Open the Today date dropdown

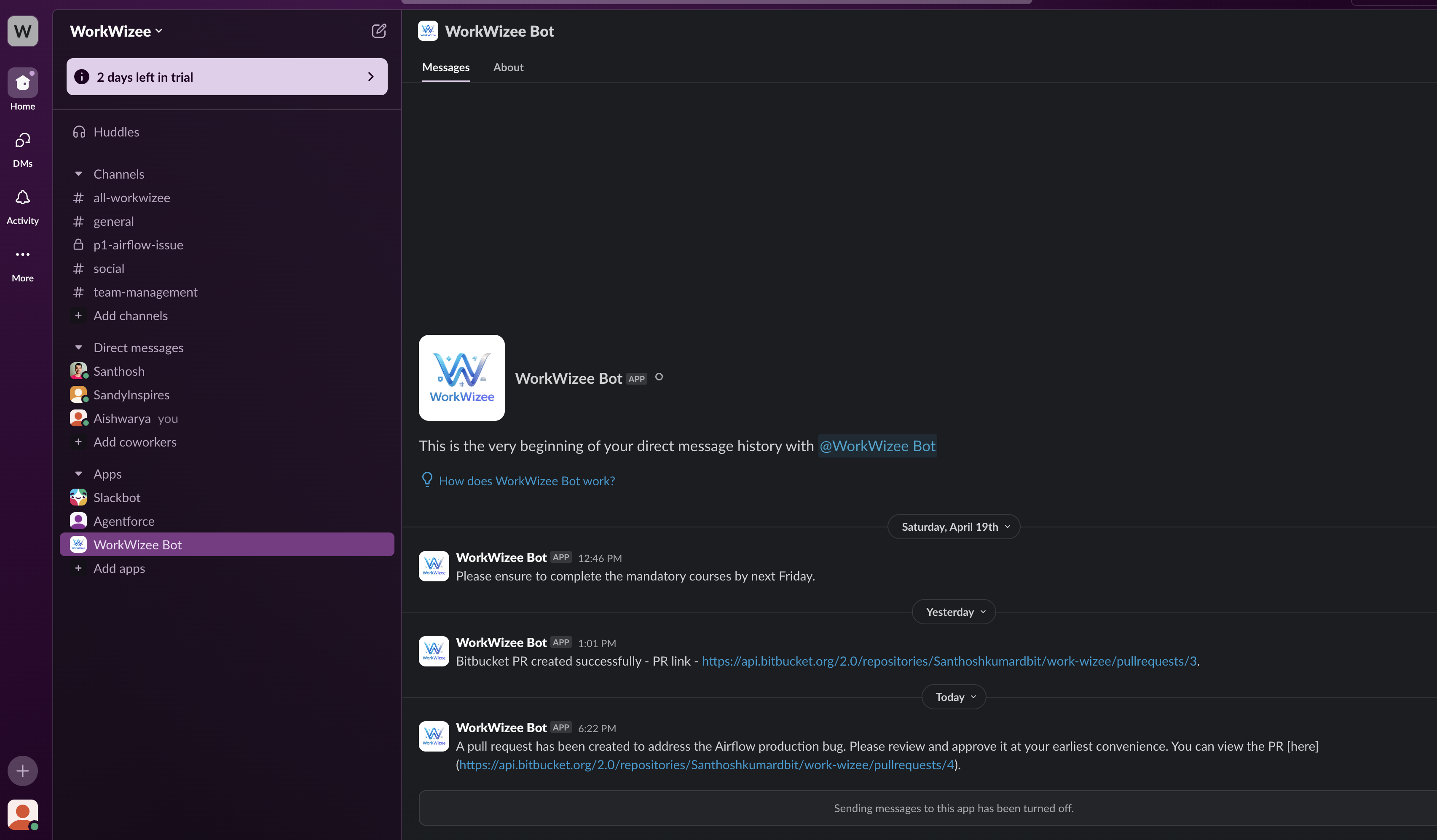(954, 697)
